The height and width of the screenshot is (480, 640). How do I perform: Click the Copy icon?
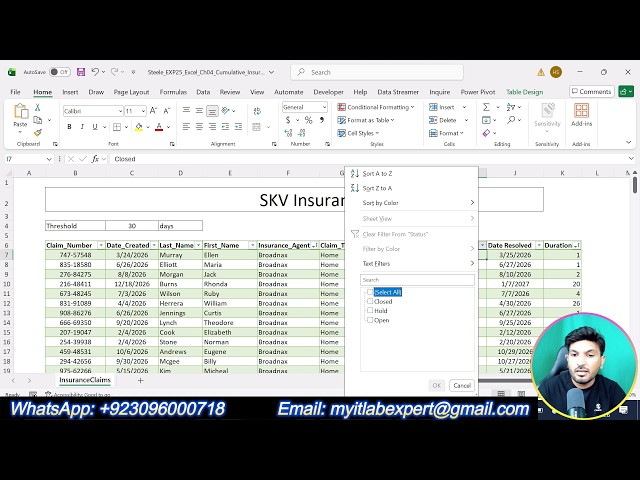[x=38, y=120]
